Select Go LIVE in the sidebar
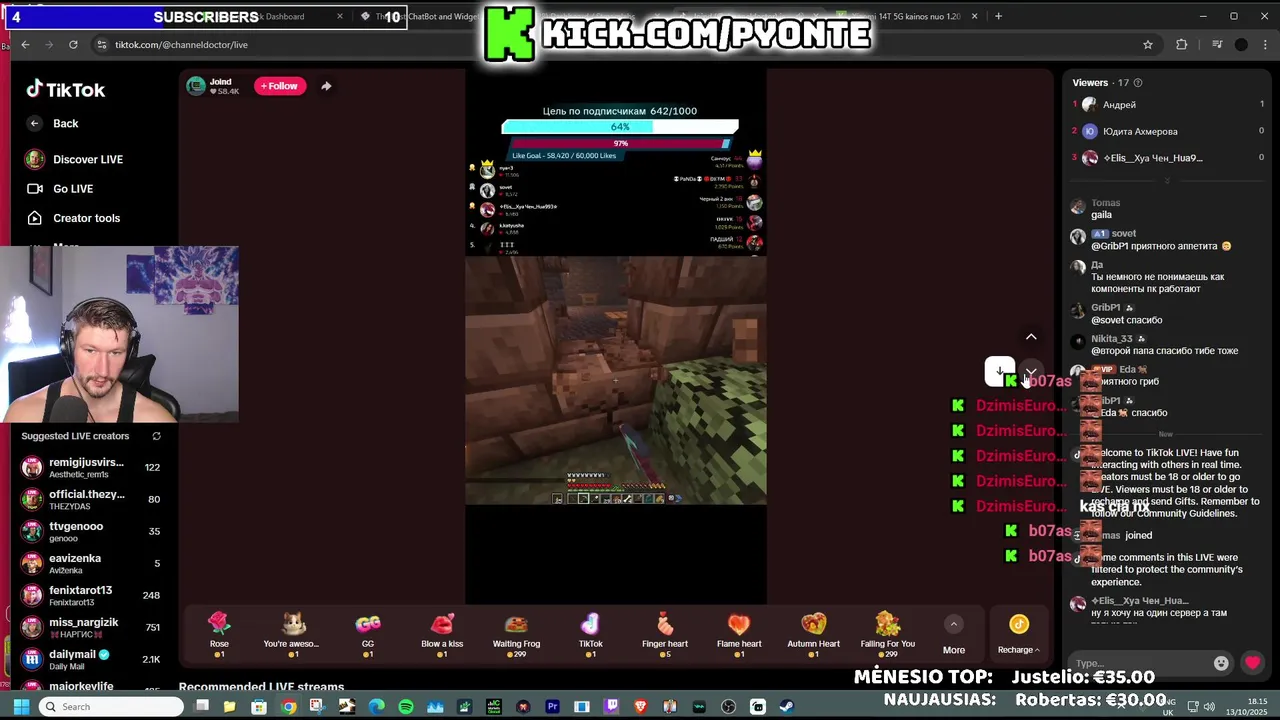Screen dimensions: 1280x720 click(x=60, y=188)
